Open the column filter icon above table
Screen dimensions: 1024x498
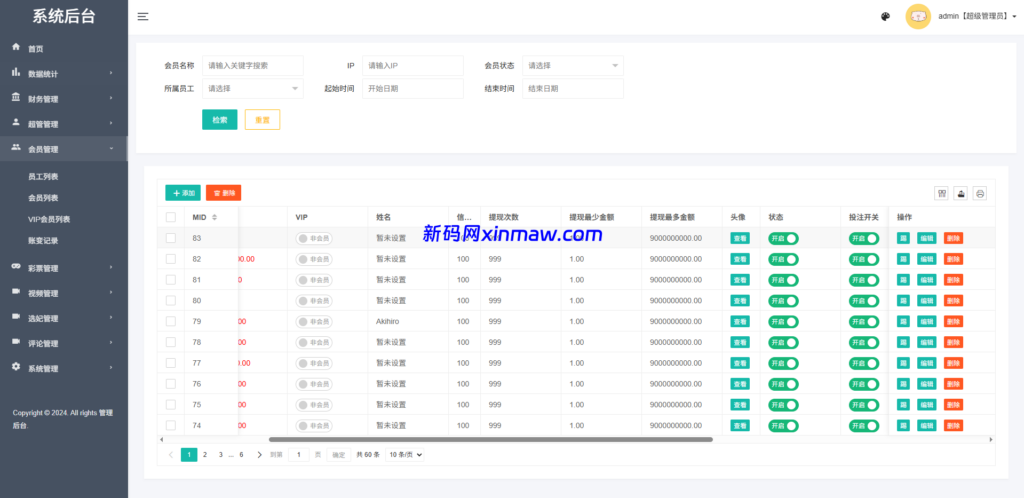[941, 193]
